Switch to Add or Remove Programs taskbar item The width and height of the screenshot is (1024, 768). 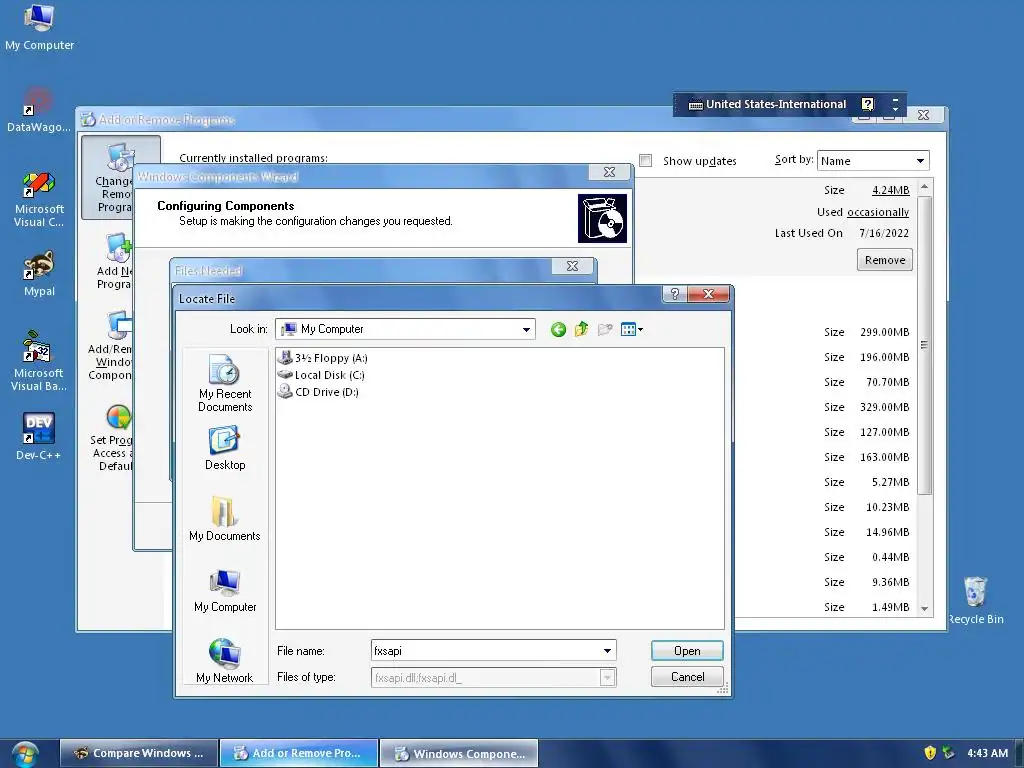[299, 753]
